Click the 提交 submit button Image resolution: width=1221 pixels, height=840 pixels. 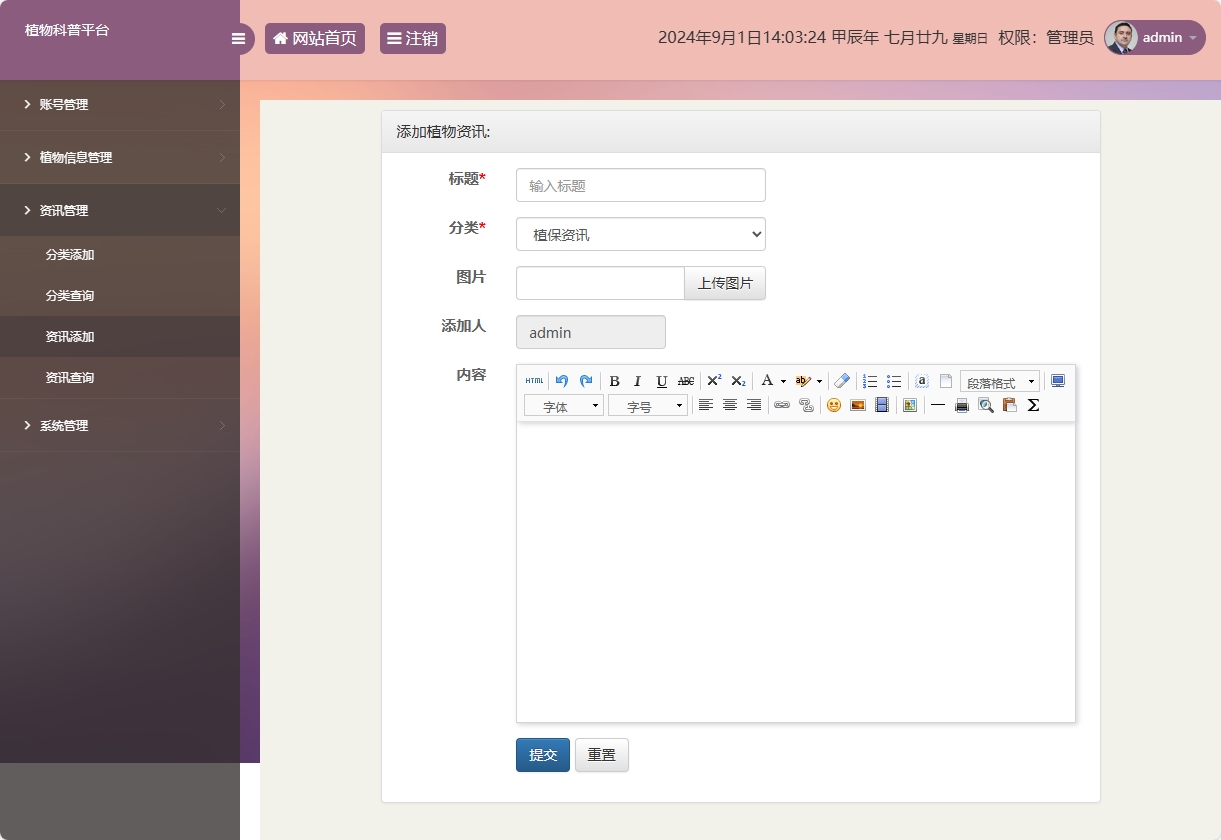click(x=543, y=755)
